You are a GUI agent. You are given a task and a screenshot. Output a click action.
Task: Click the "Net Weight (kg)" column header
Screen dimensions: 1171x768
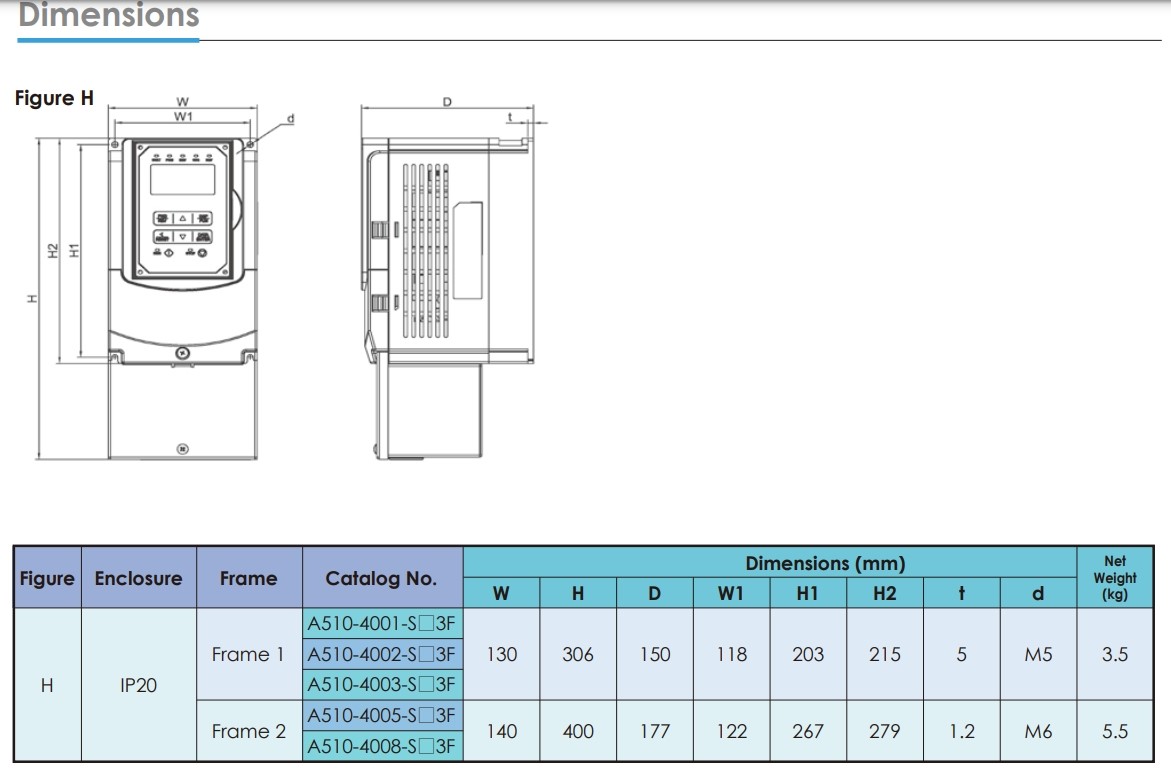pos(1115,577)
